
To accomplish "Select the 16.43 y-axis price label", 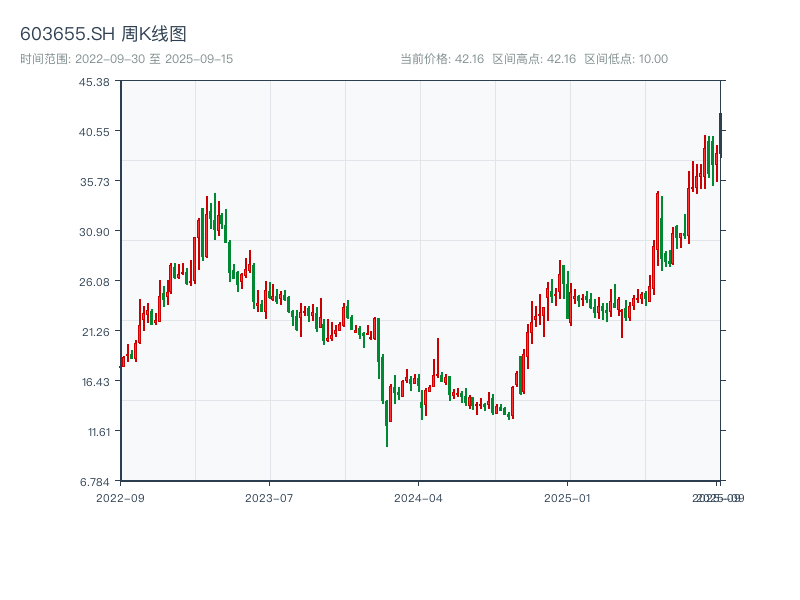I will click(x=96, y=381).
